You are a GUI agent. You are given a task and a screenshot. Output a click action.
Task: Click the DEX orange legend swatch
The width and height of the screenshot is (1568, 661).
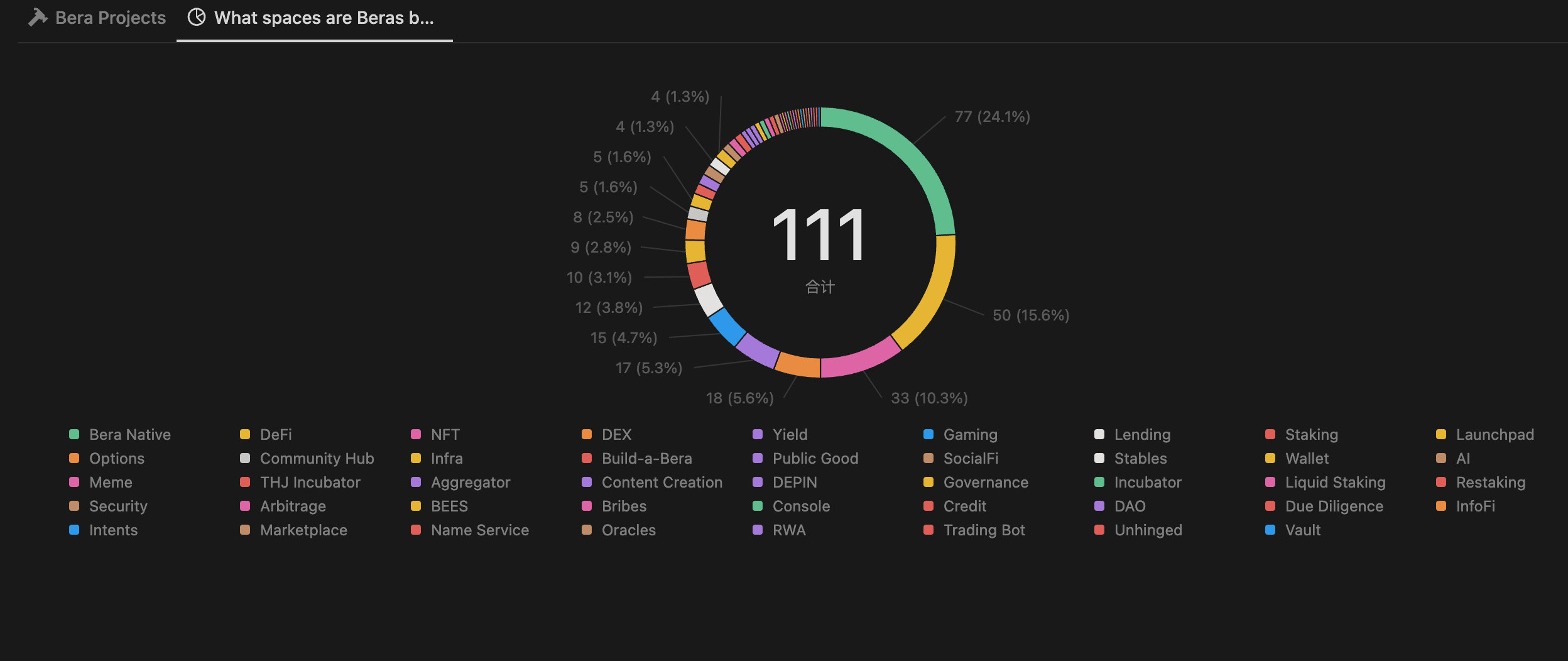click(587, 434)
